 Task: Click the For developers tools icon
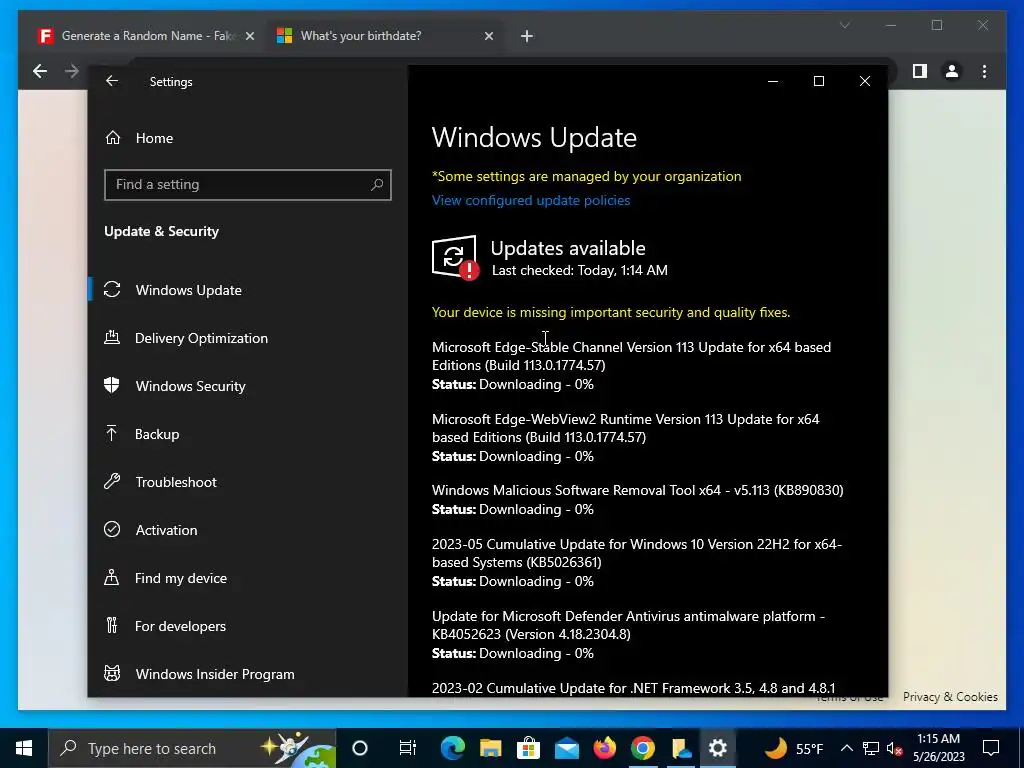(112, 626)
